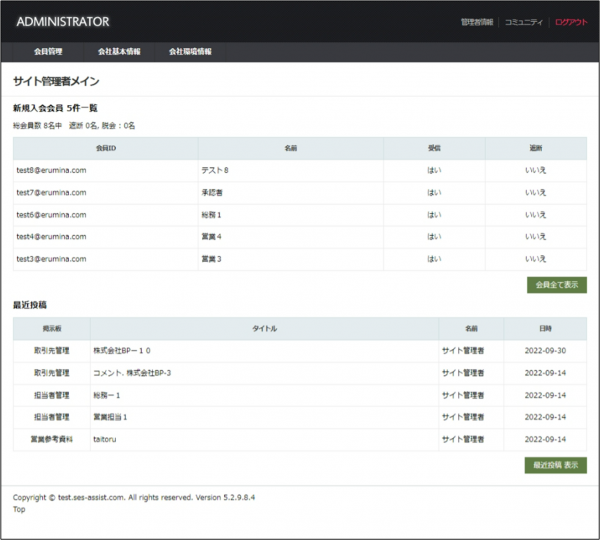Viewport: 600px width, 540px height.
Task: Open the taitoru post
Action: point(105,438)
